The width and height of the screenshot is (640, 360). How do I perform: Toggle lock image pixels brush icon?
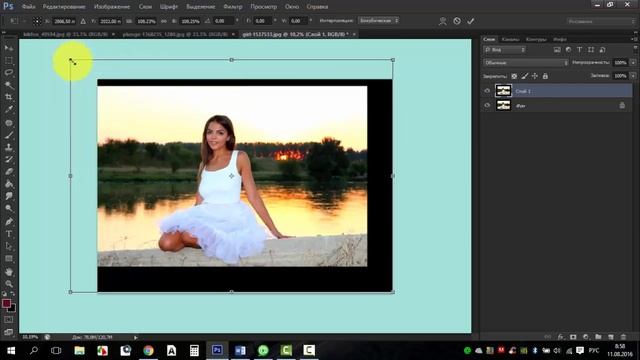point(524,76)
